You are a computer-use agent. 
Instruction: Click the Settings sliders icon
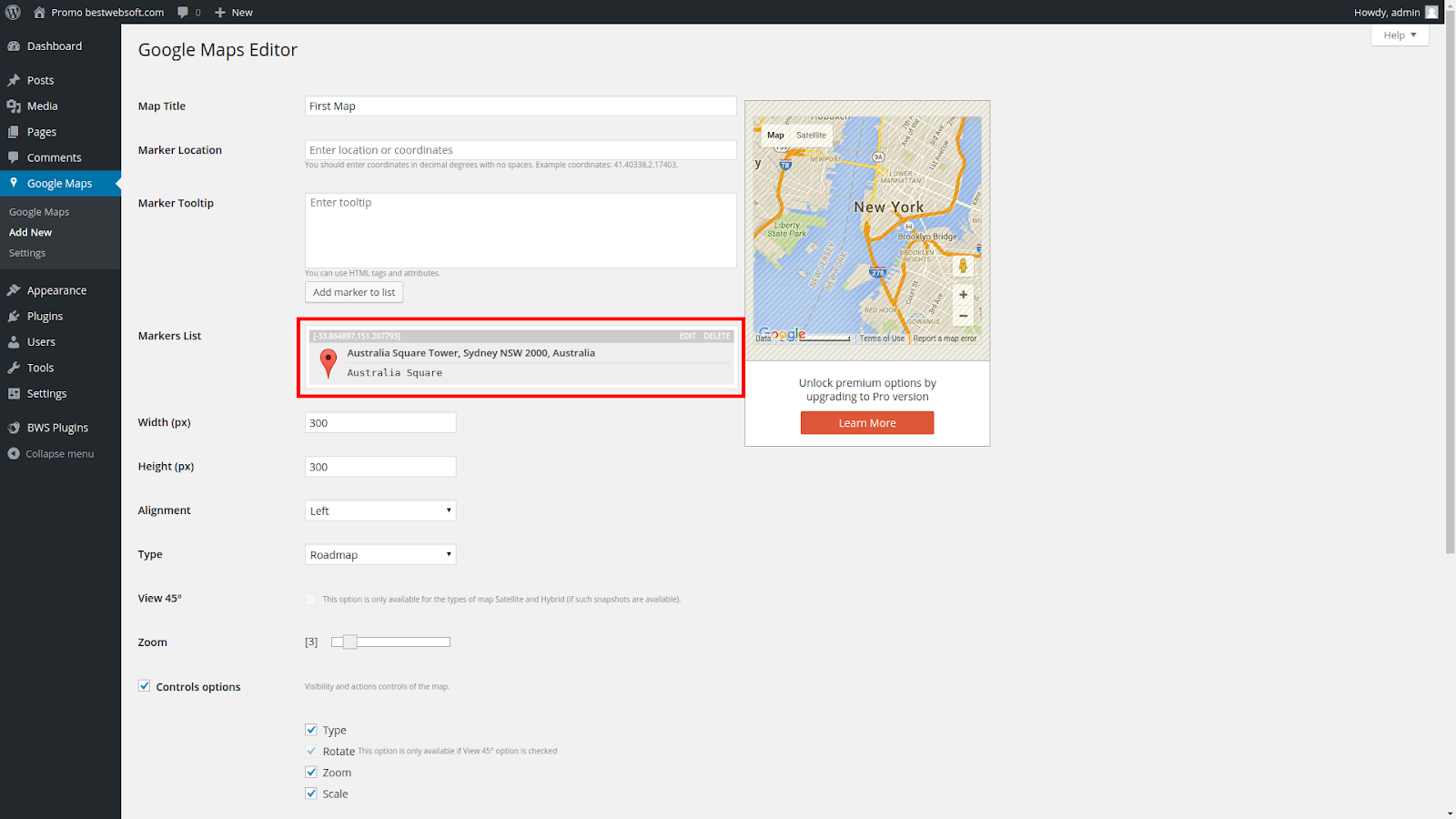pyautogui.click(x=14, y=393)
